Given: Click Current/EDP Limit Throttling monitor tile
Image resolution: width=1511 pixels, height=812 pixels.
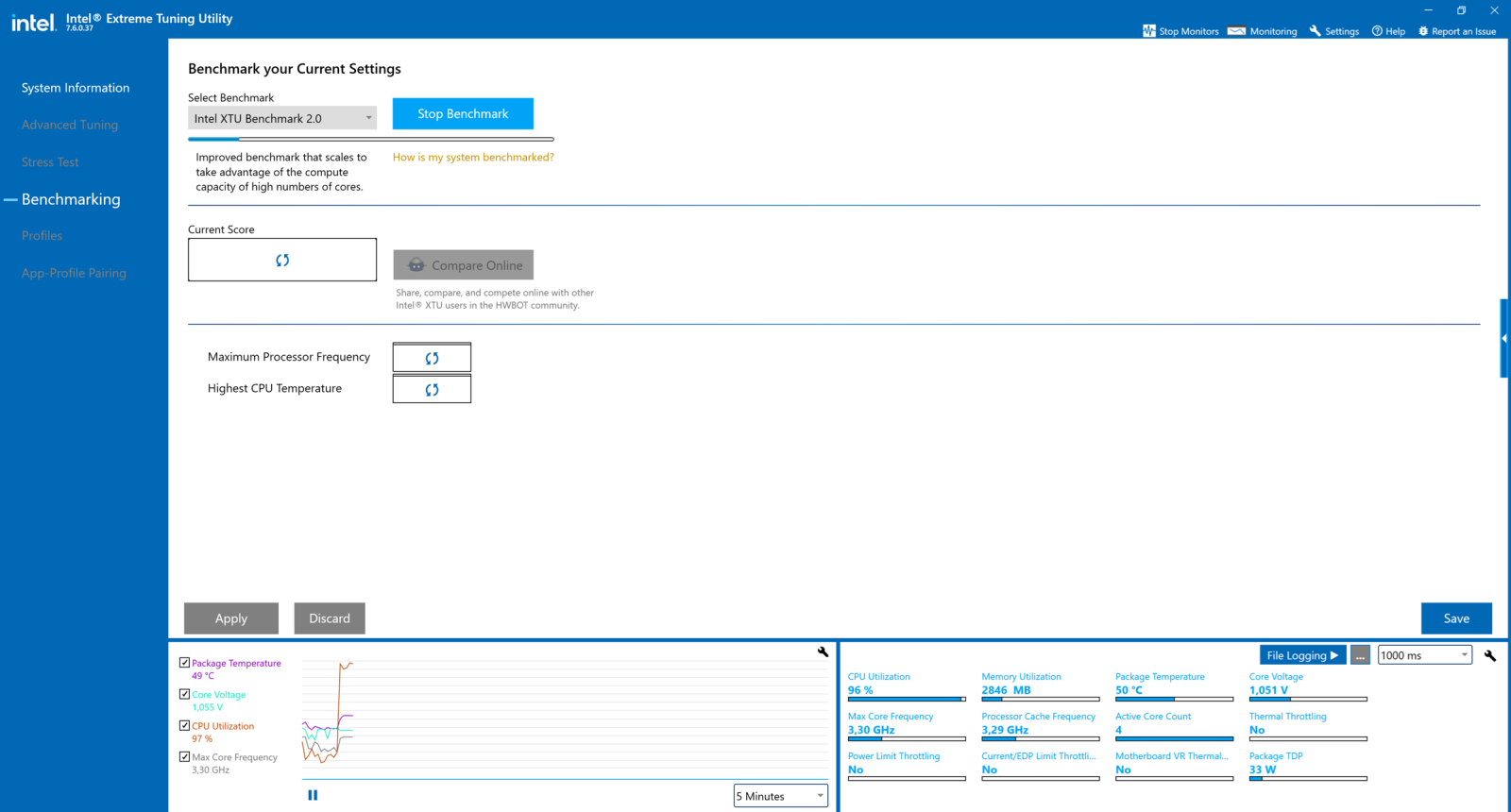Looking at the screenshot, I should [x=1040, y=767].
